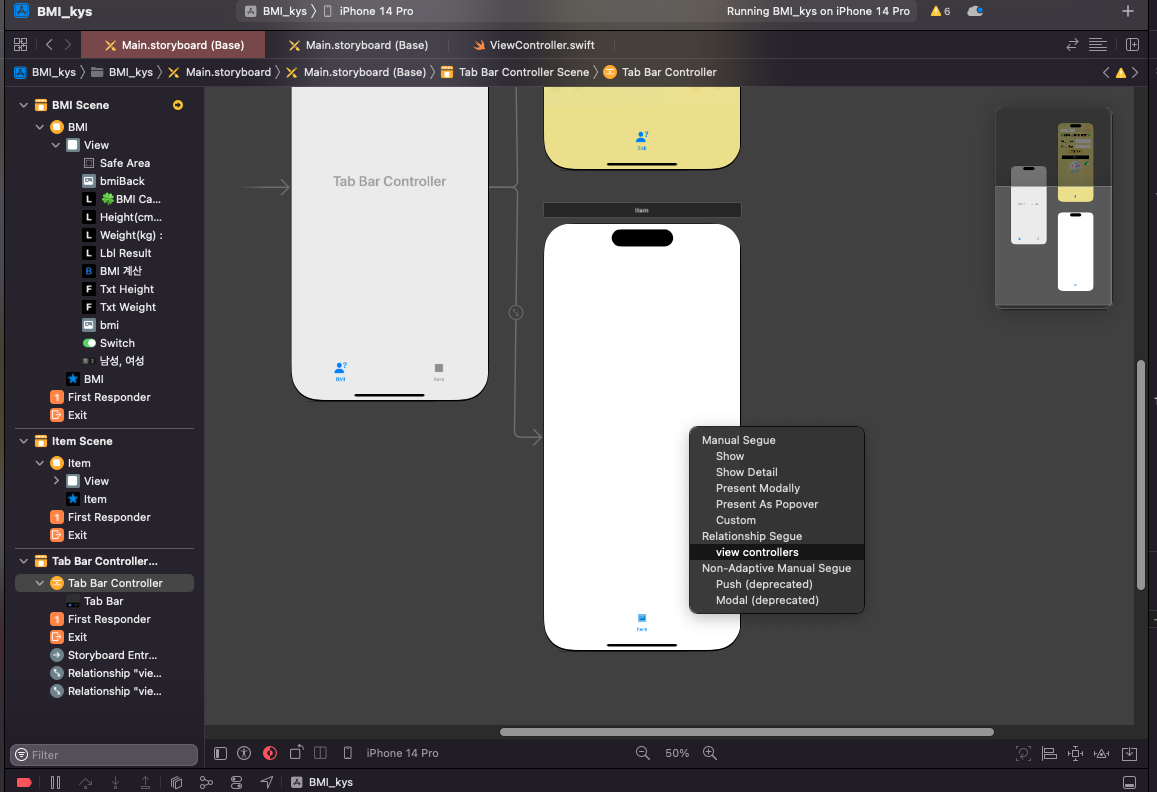Open the cloud status icon
This screenshot has width=1157, height=792.
[x=975, y=11]
